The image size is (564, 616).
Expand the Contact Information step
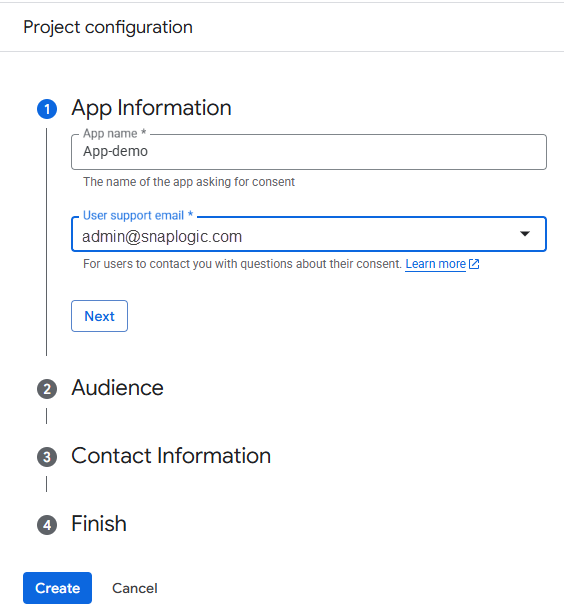171,456
